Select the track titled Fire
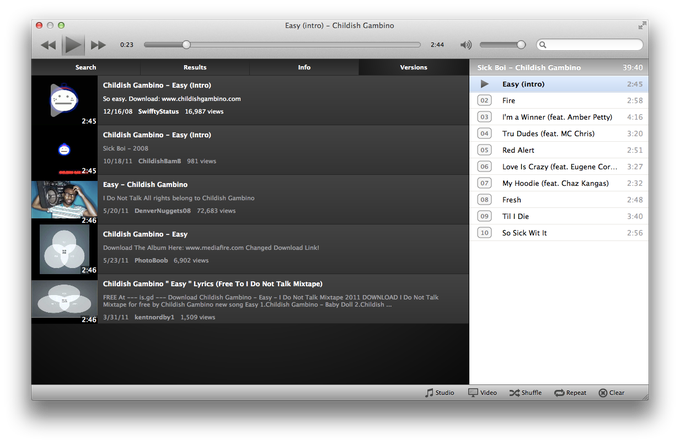 [x=559, y=101]
